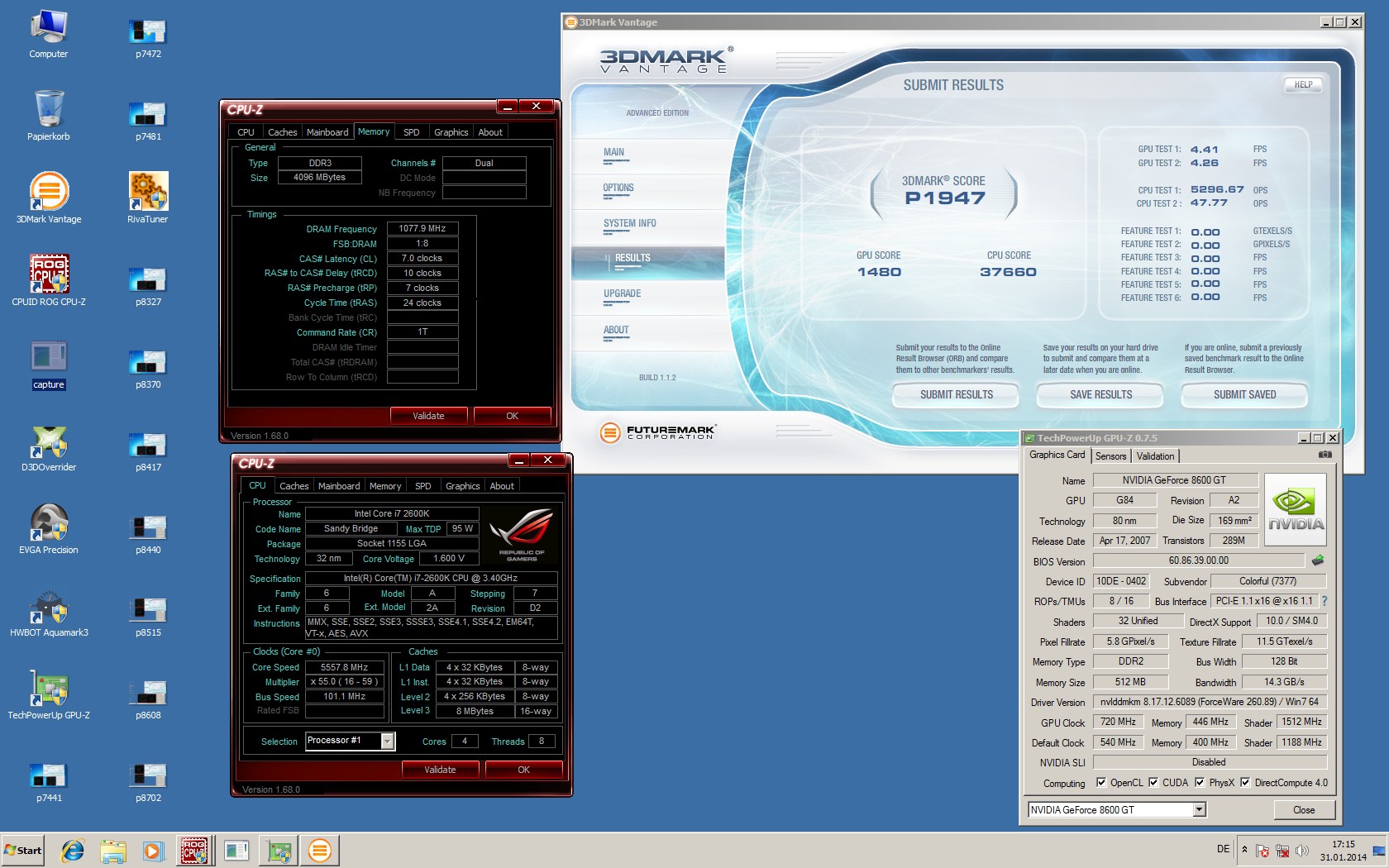Screen dimensions: 1389x868
Task: Show hidden tray icons arrow
Action: click(x=1244, y=849)
